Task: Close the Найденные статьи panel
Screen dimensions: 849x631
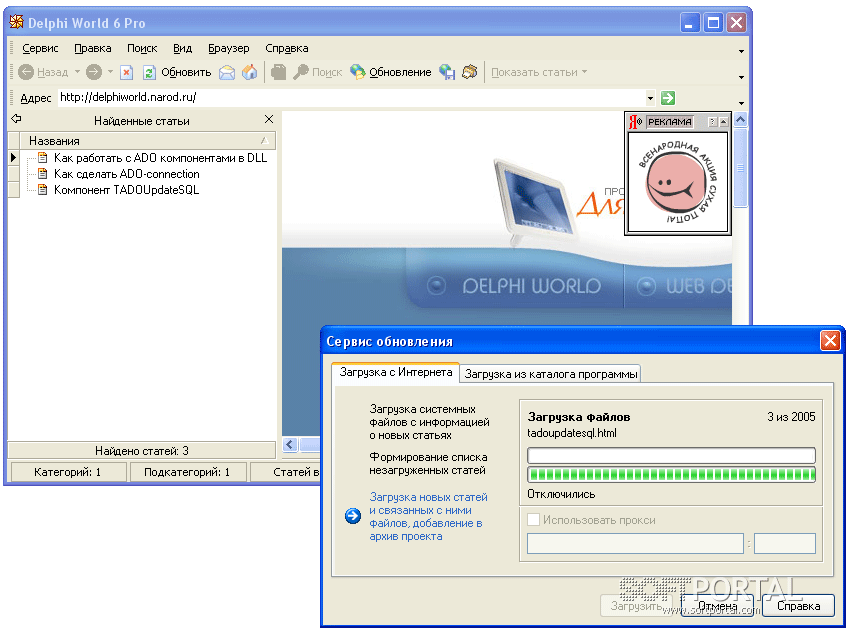Action: (x=269, y=119)
